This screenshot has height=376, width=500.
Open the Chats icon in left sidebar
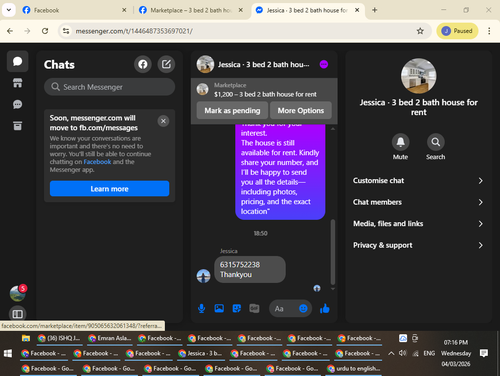[17, 61]
